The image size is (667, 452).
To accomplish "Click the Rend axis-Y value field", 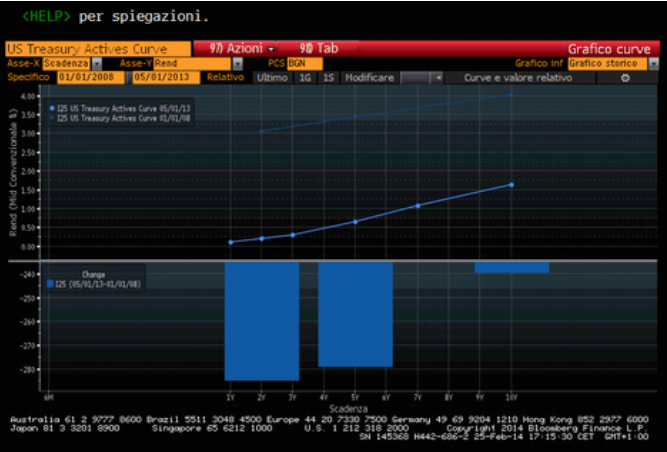I will (x=192, y=64).
